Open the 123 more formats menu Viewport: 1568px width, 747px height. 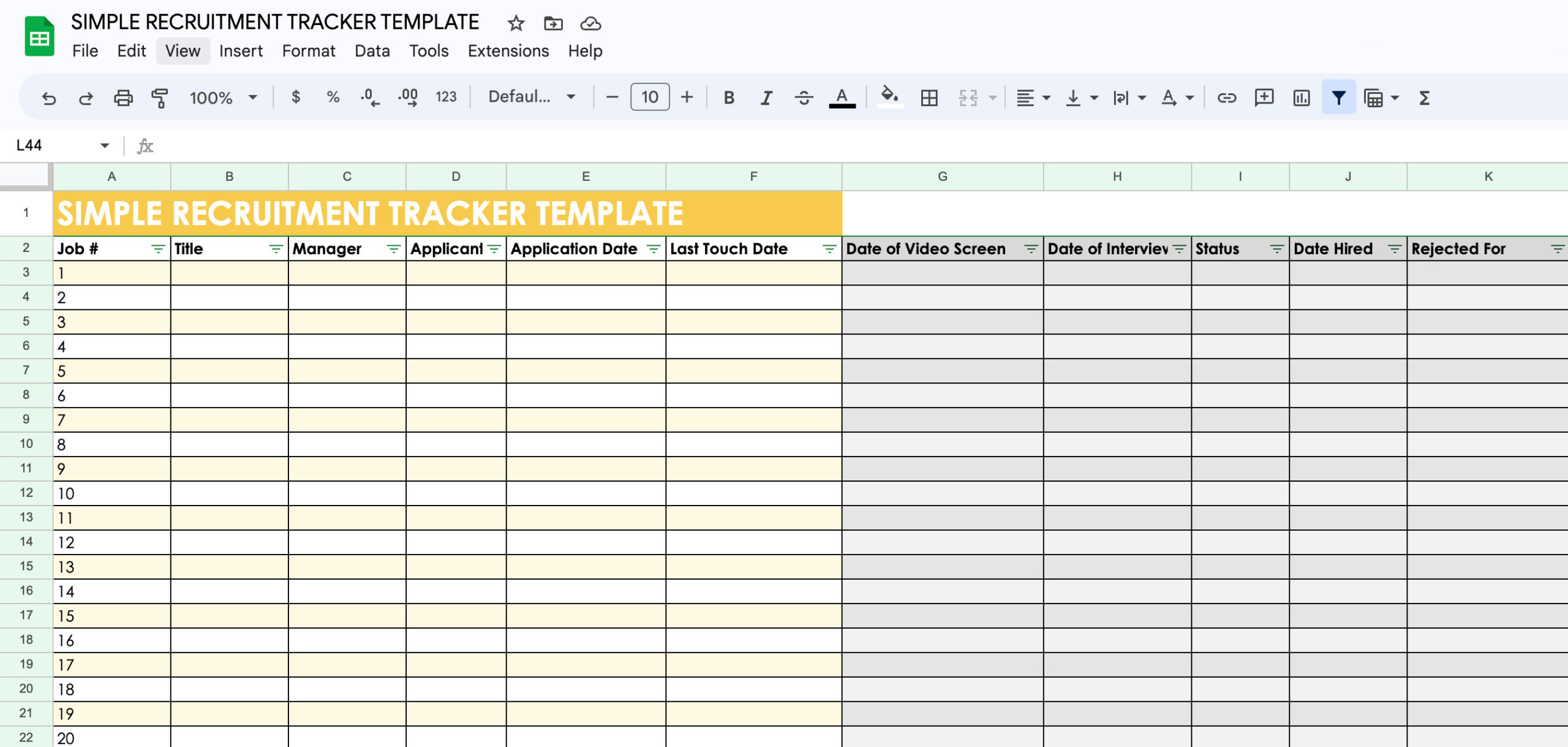coord(446,97)
